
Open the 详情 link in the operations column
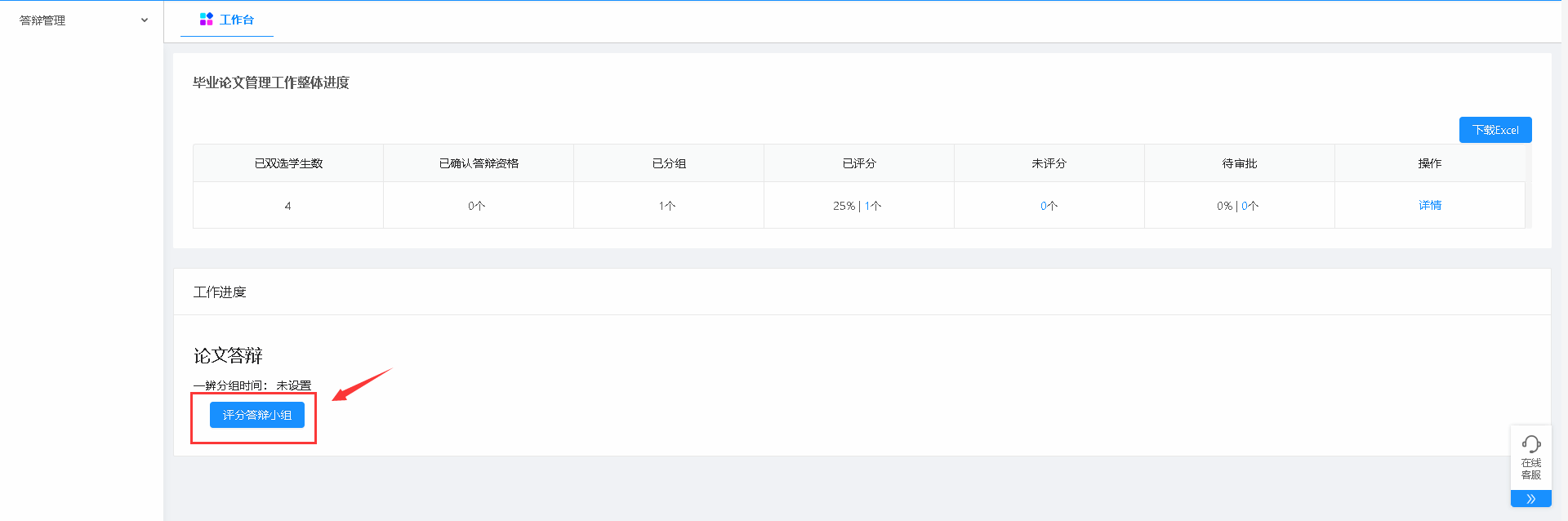pos(1430,205)
